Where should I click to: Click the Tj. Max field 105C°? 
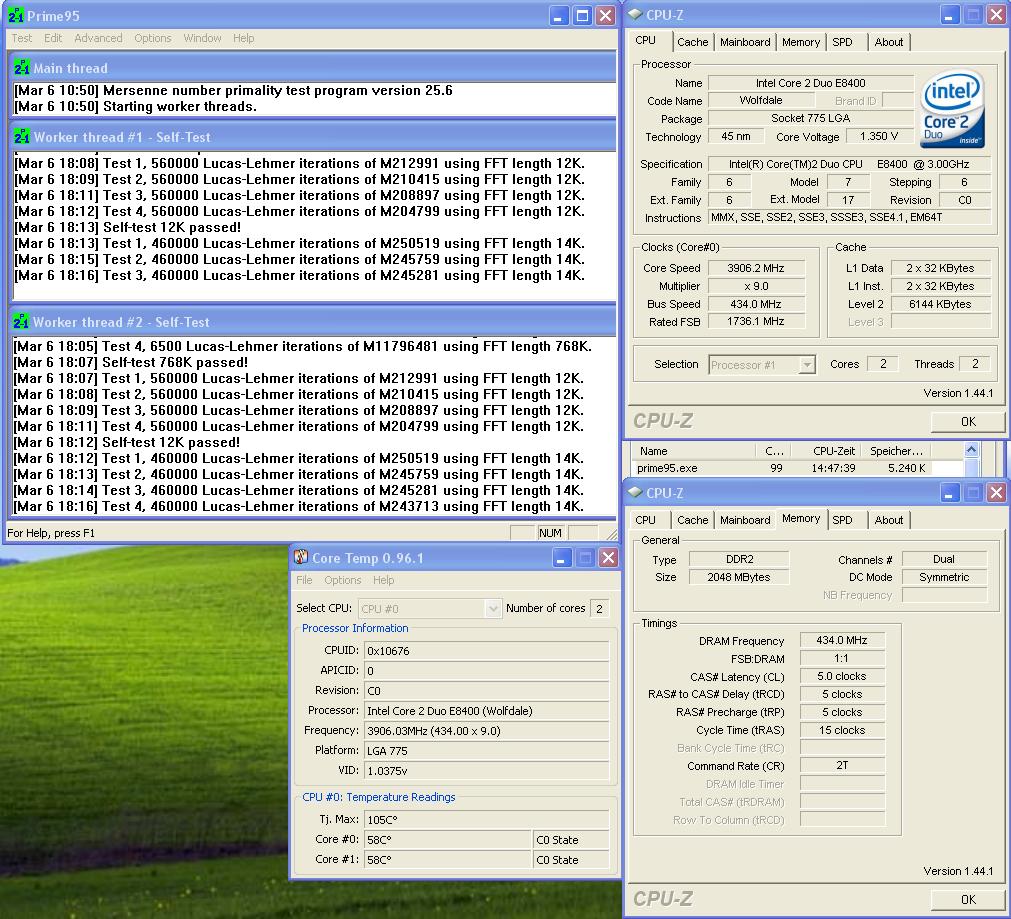487,820
